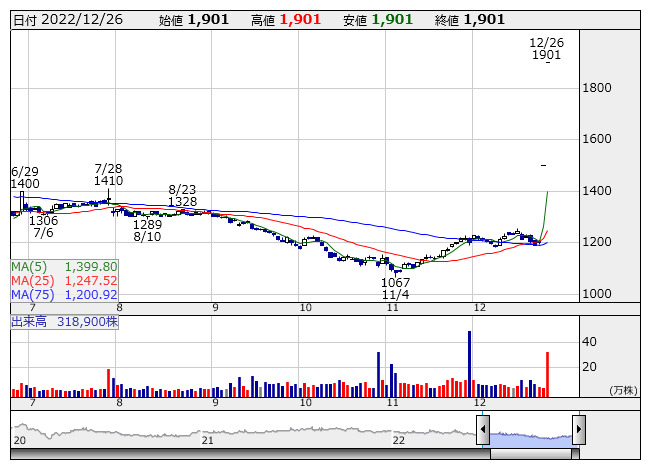This screenshot has height=470, width=653.
Task: Click the 8/23 1328 price annotation
Action: point(182,195)
